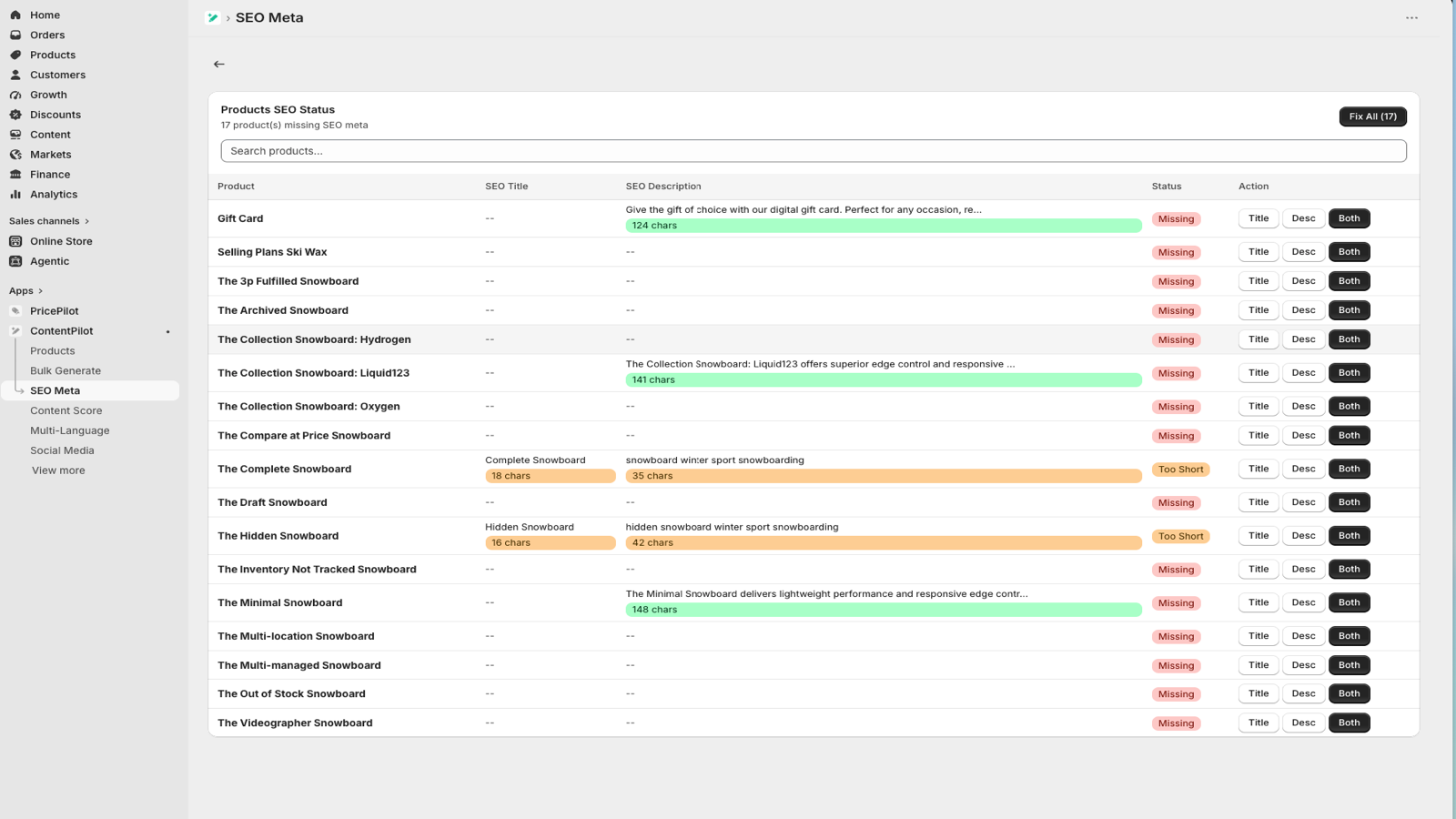Fix Both for The 3p Fulfilled Snowboard

pos(1350,281)
